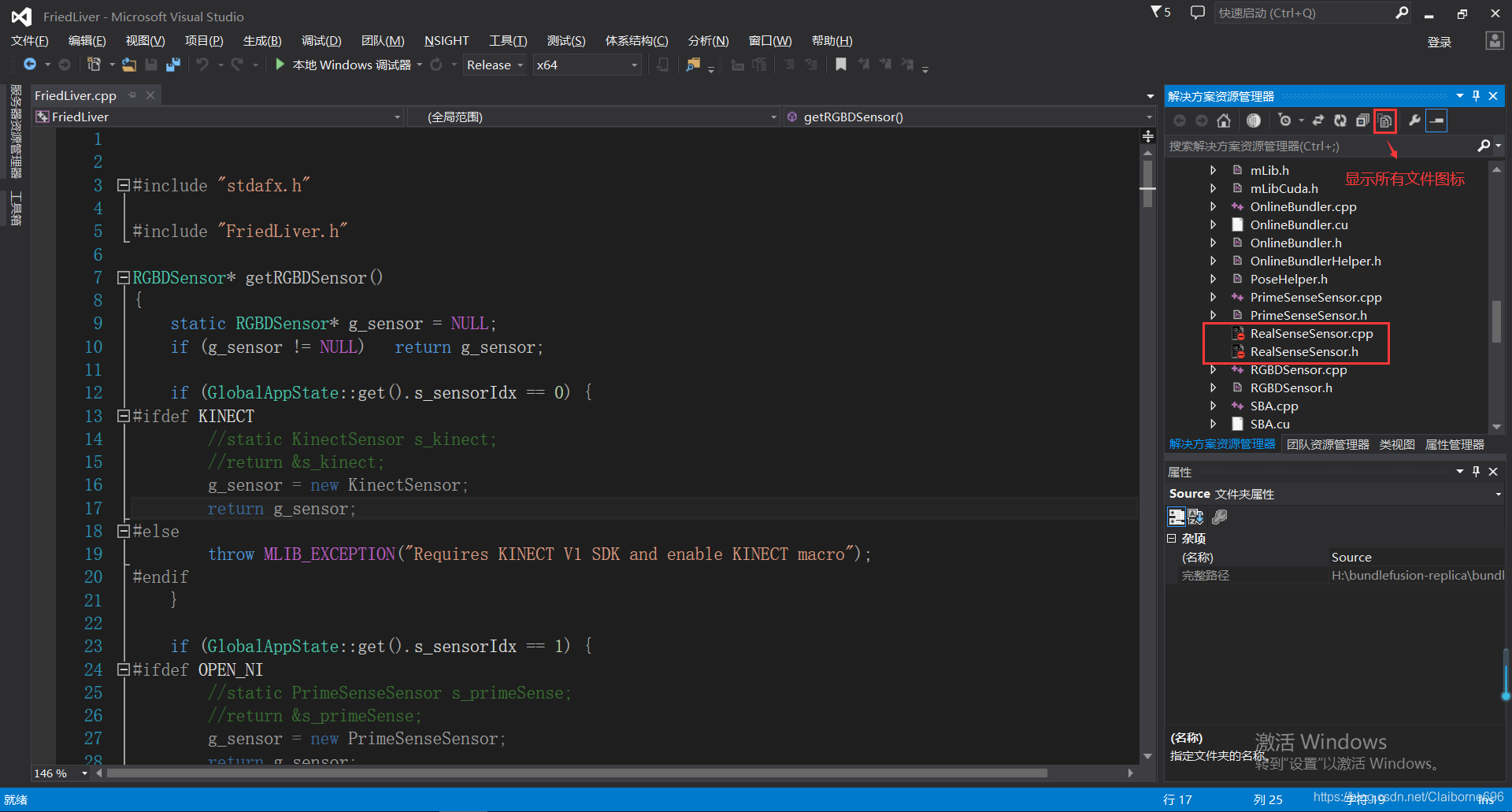The width and height of the screenshot is (1512, 812).
Task: Open the 工具箱 side tab
Action: tap(15, 208)
